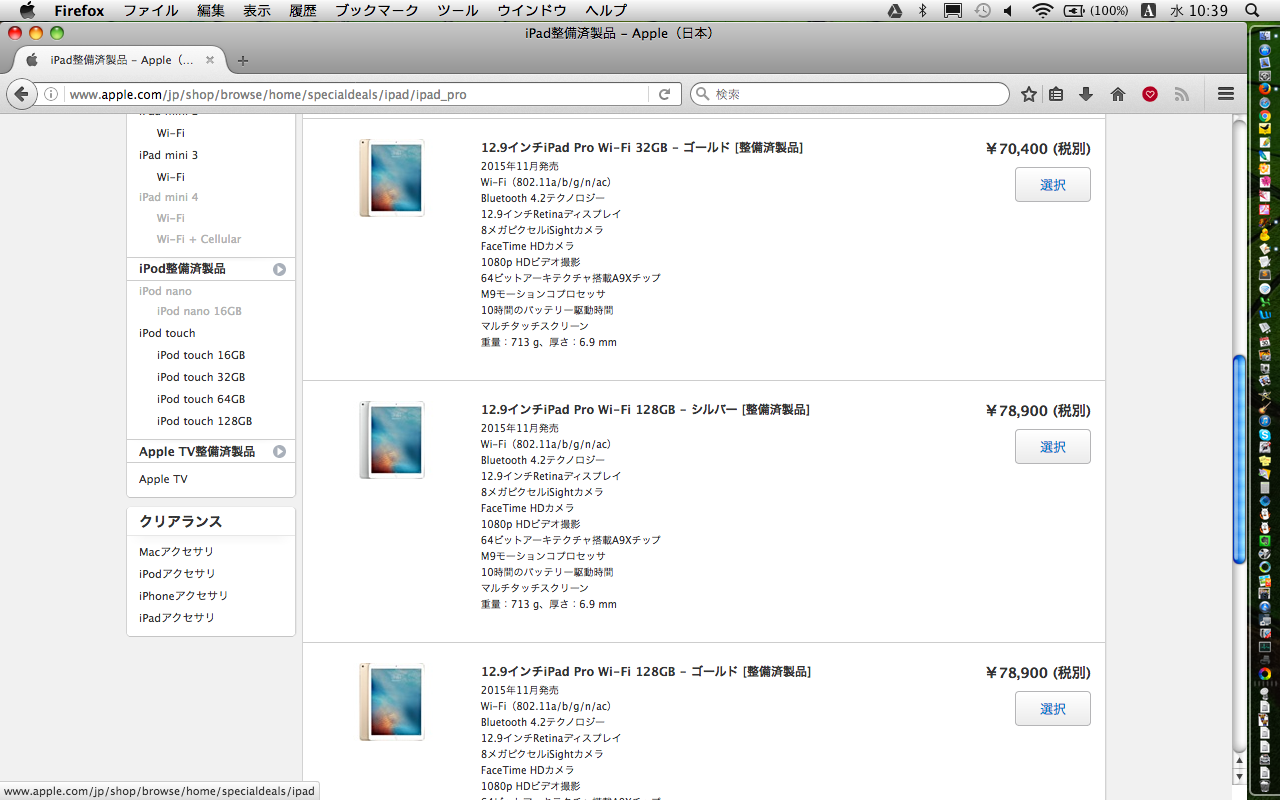Image resolution: width=1280 pixels, height=800 pixels.
Task: Click the Wi-Fi status icon
Action: 1043,10
